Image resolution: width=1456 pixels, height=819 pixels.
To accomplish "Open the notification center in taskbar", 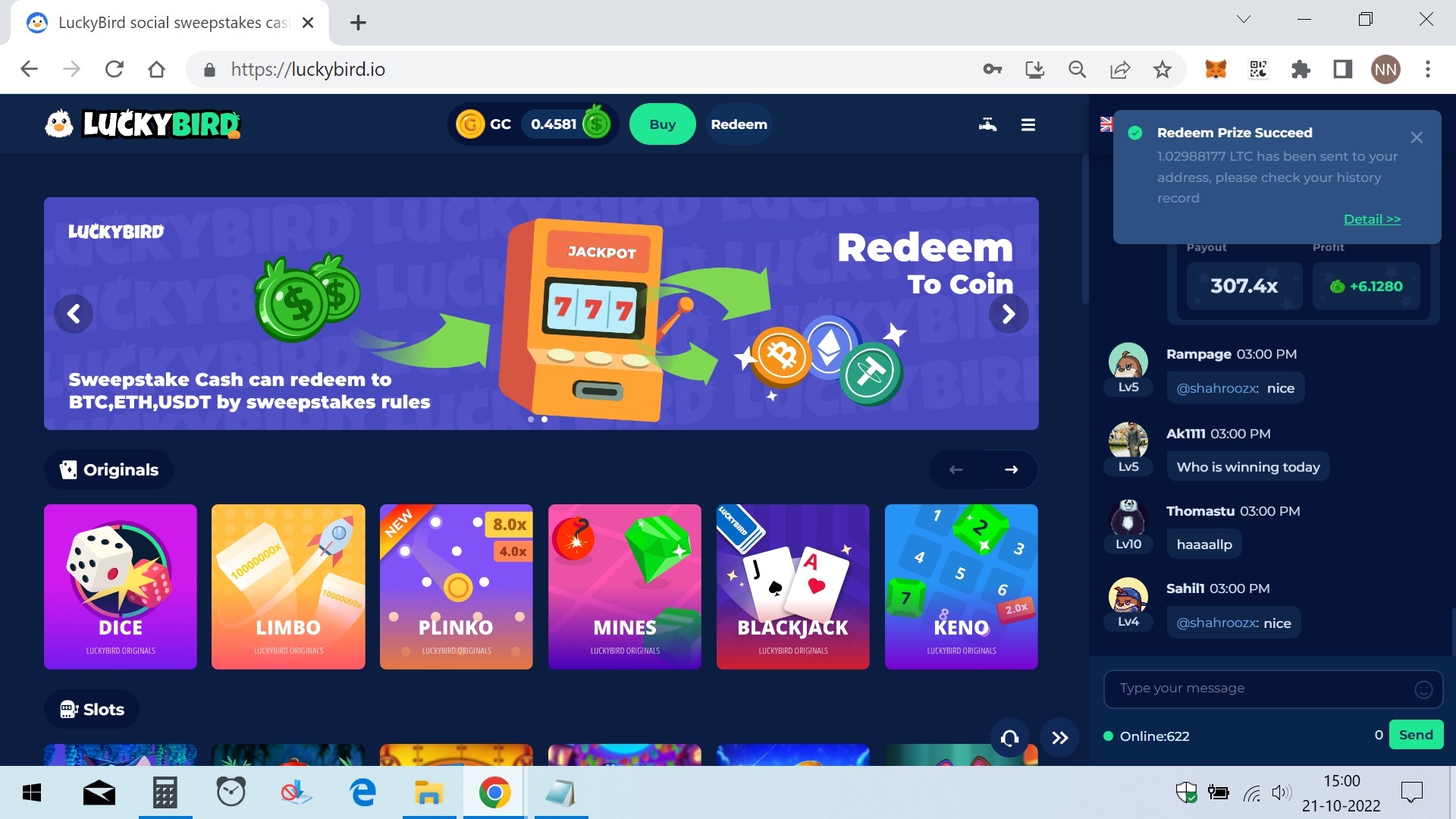I will pos(1412,793).
